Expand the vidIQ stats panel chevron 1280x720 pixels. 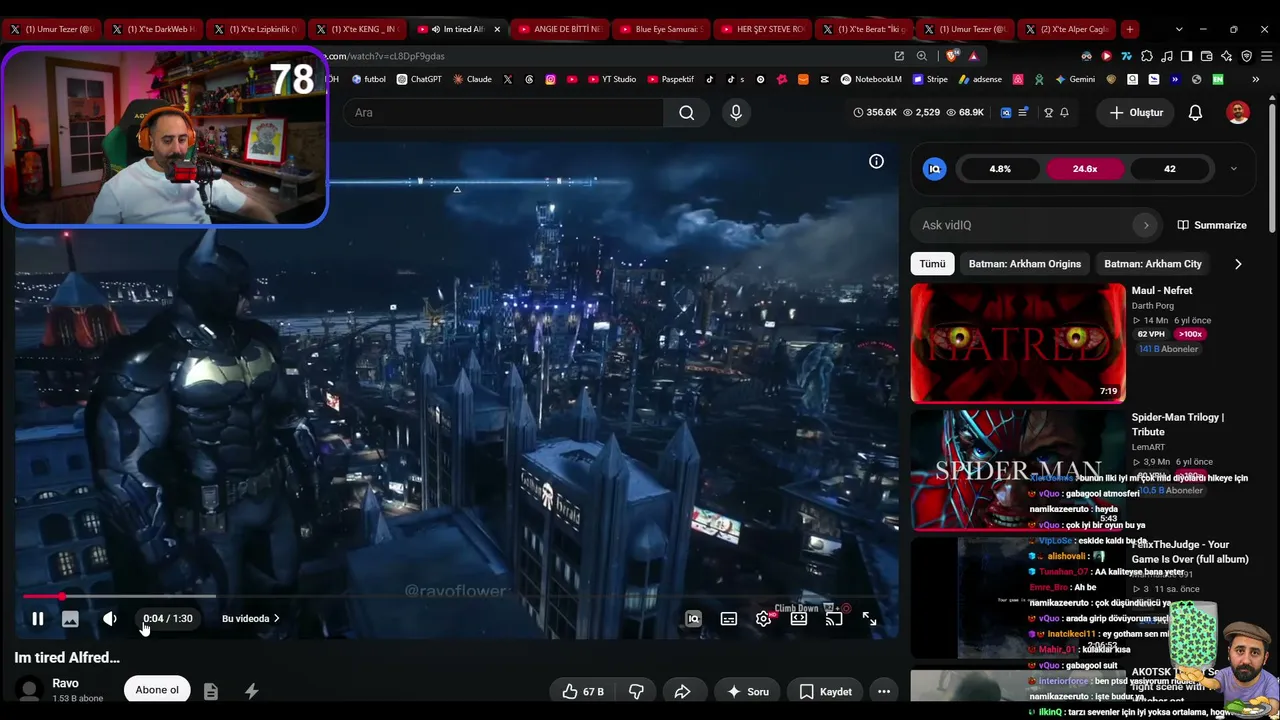click(x=1233, y=169)
